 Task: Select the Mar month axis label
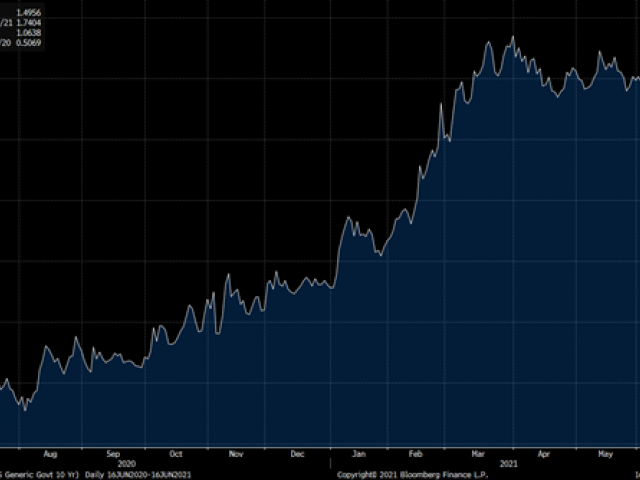pyautogui.click(x=480, y=453)
